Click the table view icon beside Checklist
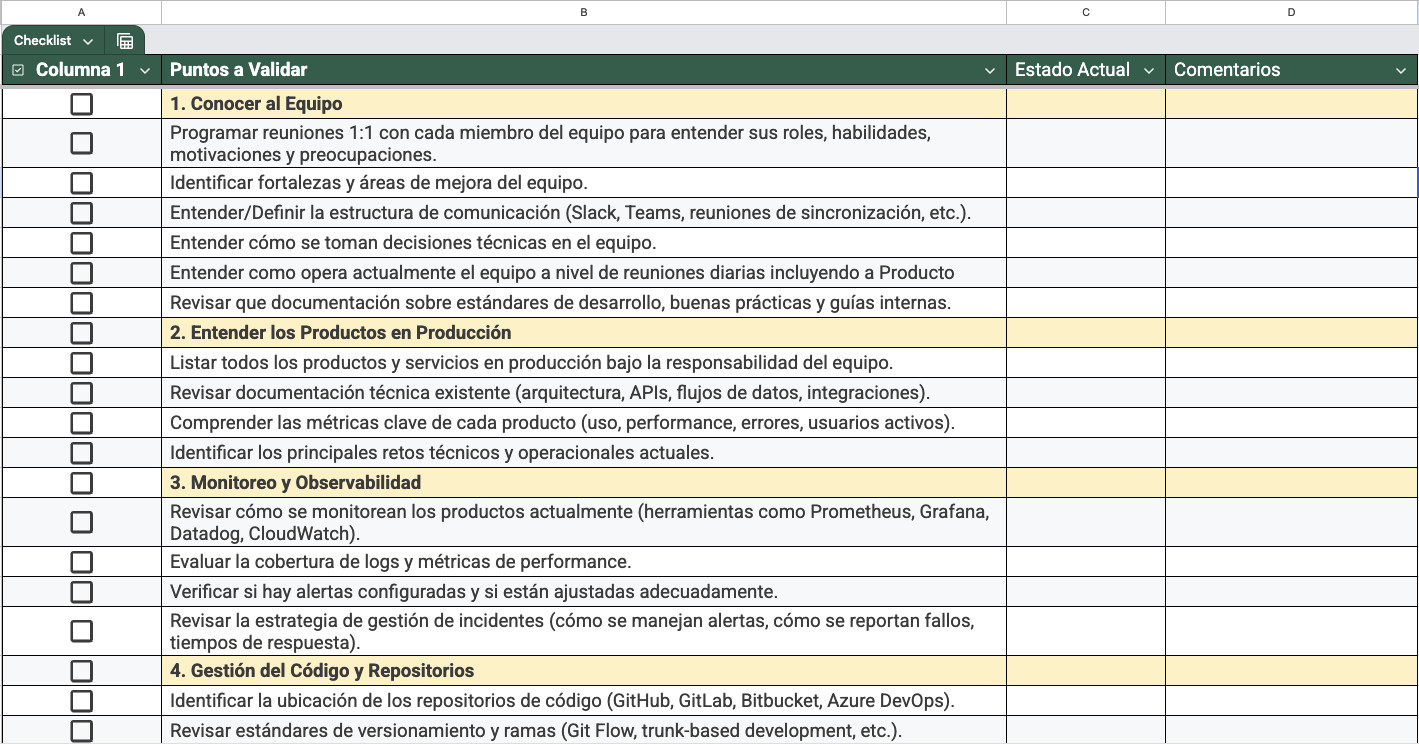1419x744 pixels. click(x=125, y=41)
